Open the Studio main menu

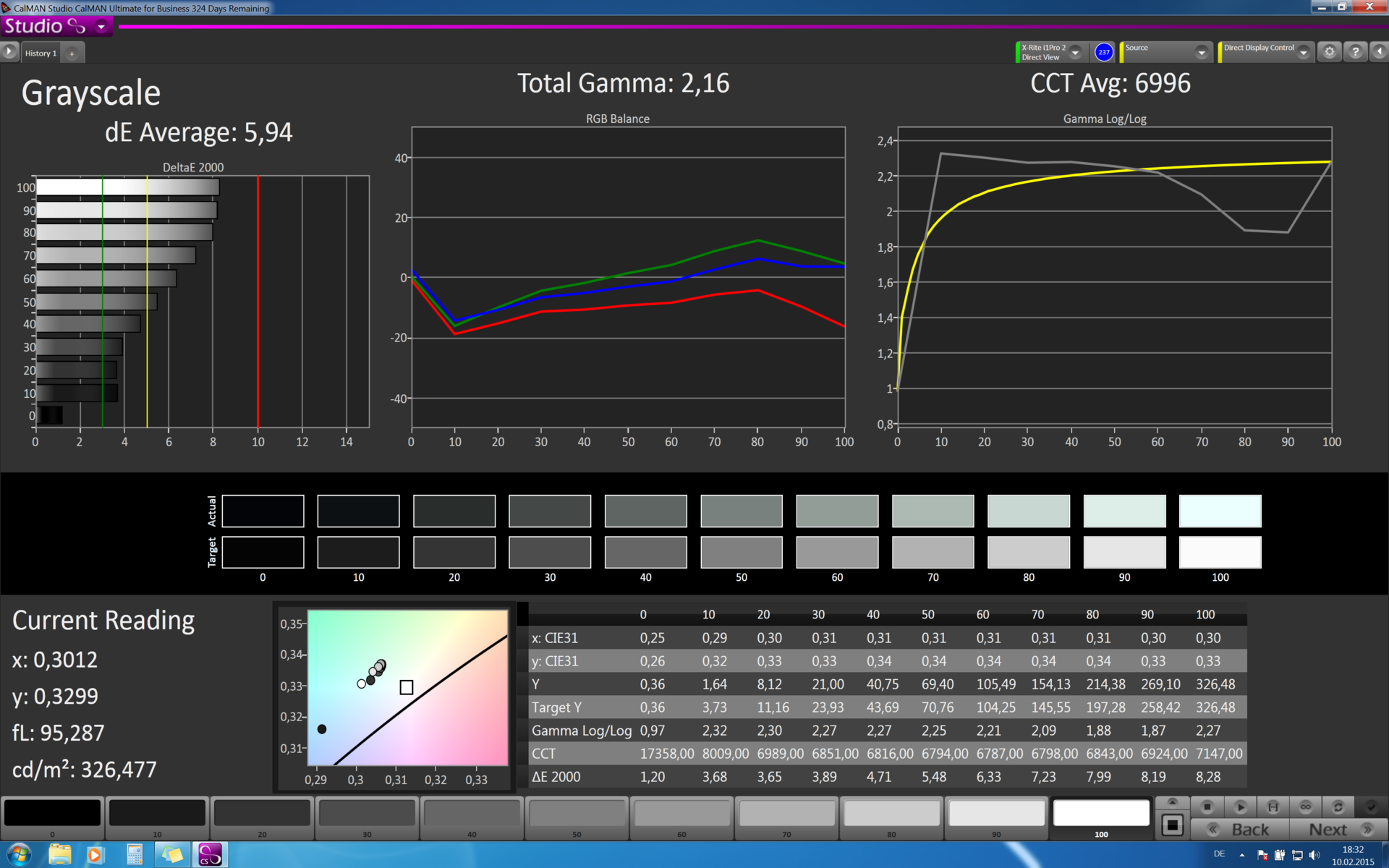pos(101,27)
